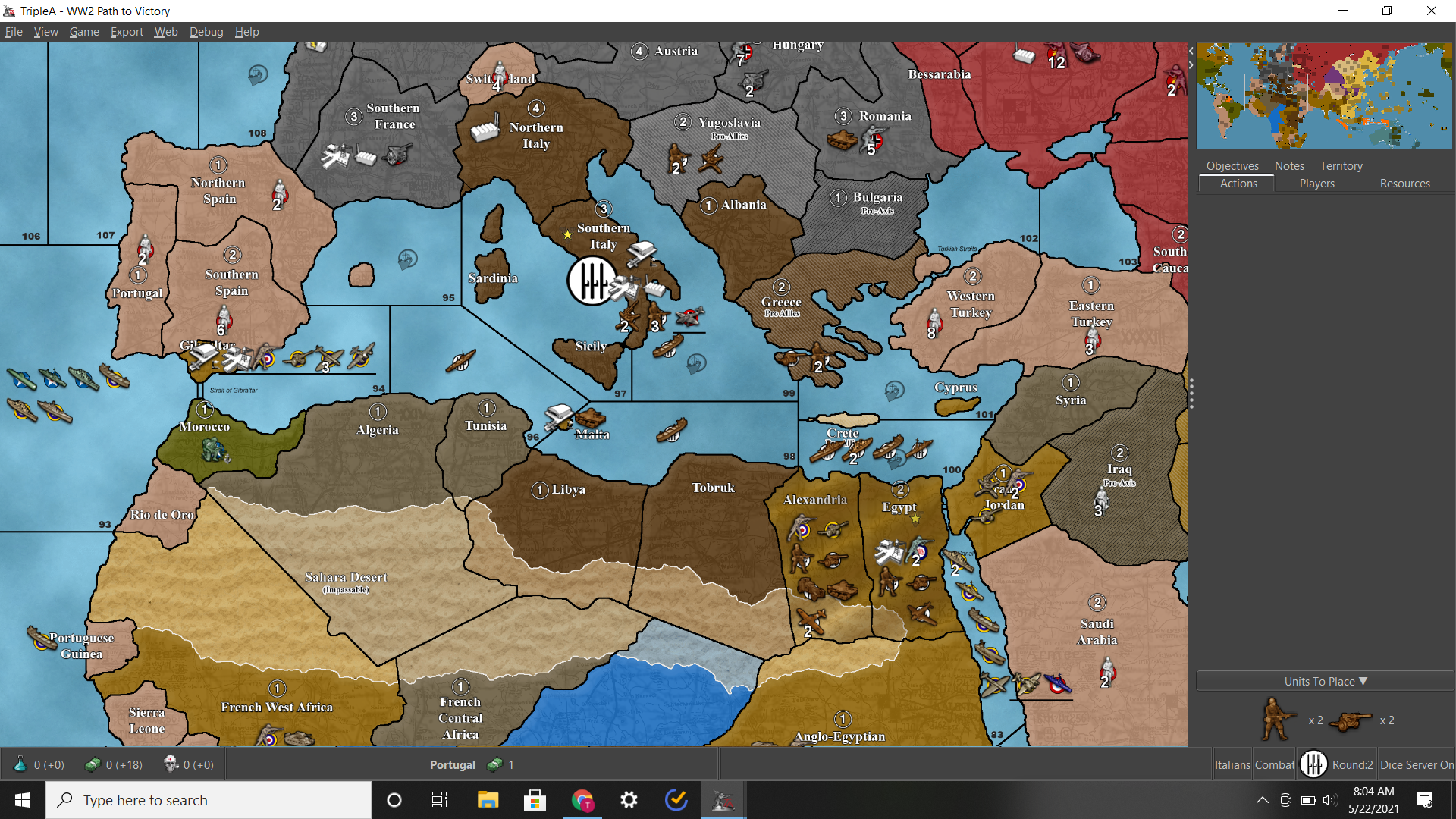The height and width of the screenshot is (819, 1456).
Task: Open Chrome from the taskbar
Action: (582, 800)
